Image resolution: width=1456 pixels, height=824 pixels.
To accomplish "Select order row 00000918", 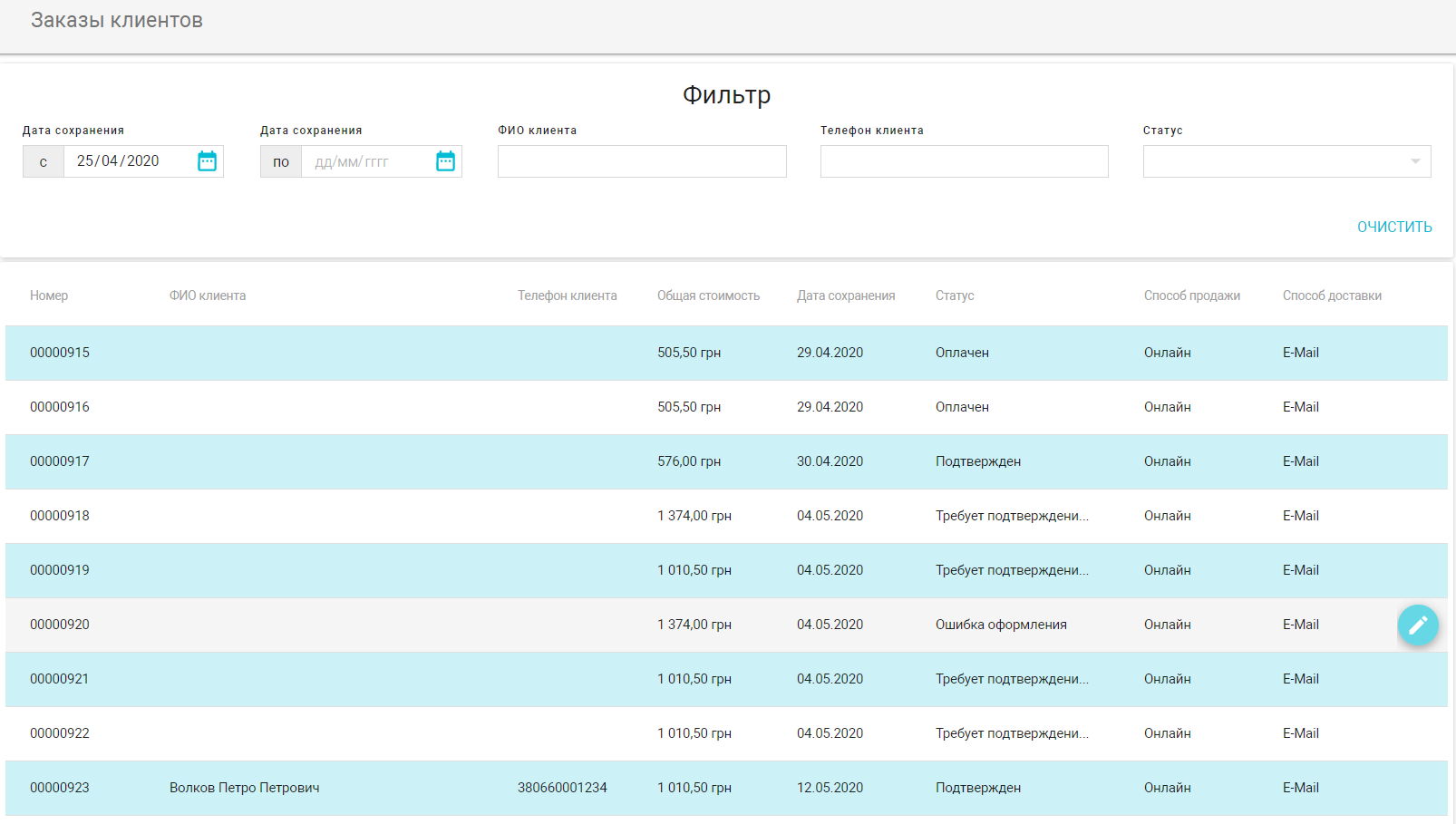I will point(60,516).
